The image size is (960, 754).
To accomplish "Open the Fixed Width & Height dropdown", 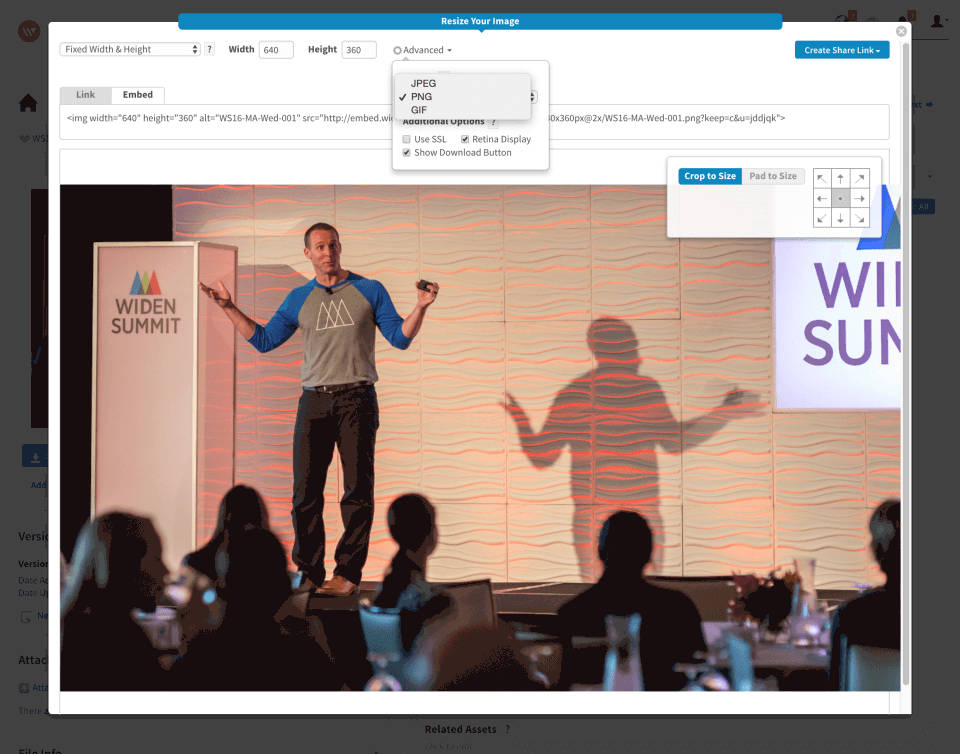I will [x=131, y=48].
